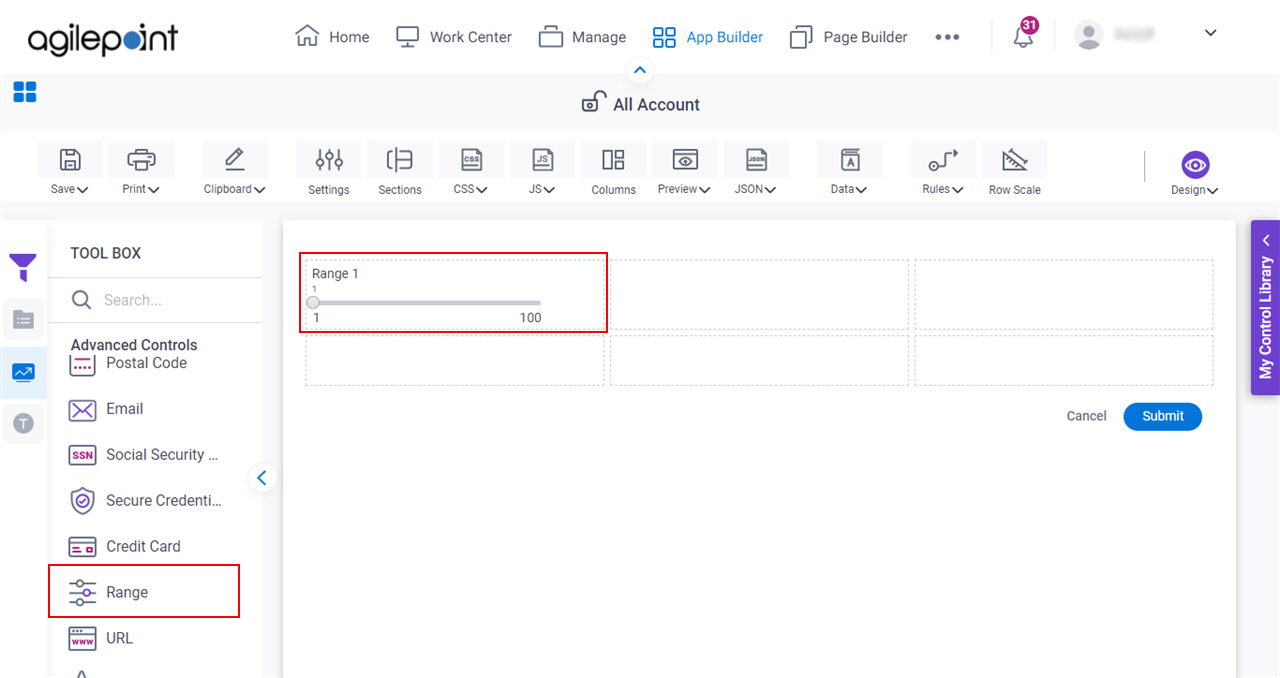Open the Rules tool icon
The width and height of the screenshot is (1280, 678).
coord(943,159)
